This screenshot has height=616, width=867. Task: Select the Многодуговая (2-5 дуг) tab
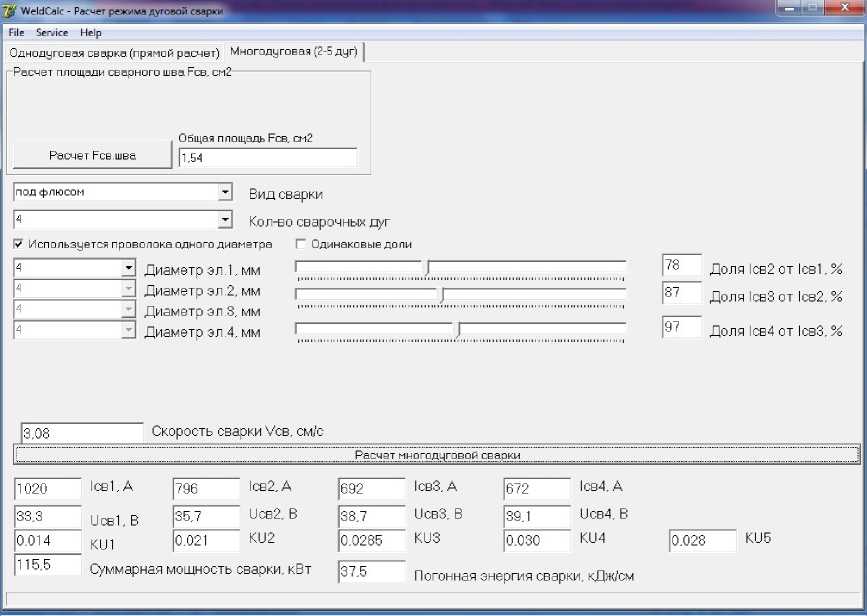[294, 52]
